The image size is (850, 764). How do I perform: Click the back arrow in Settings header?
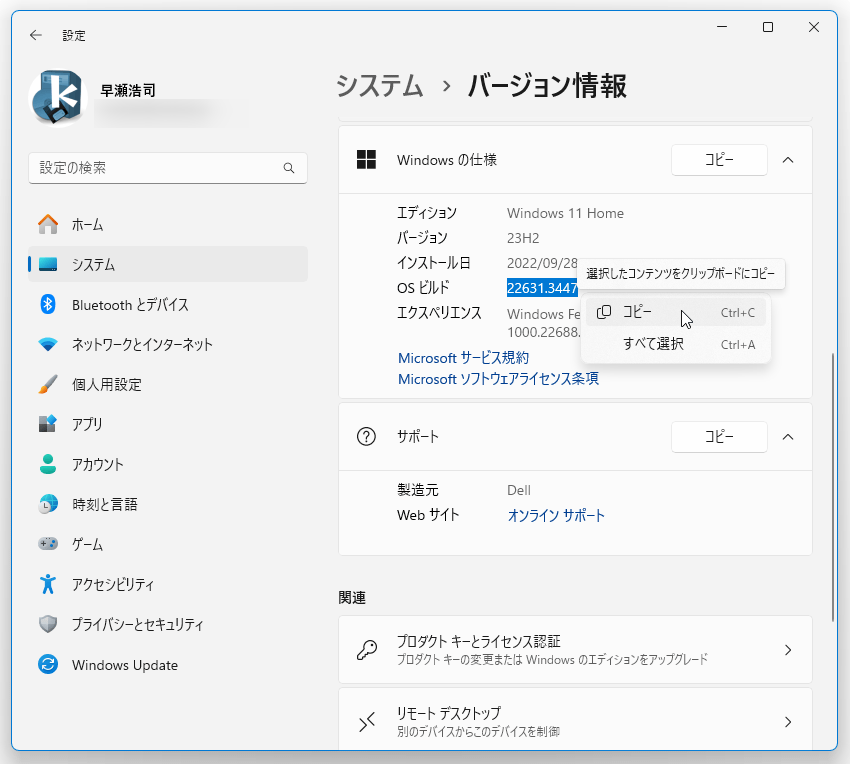(x=36, y=35)
